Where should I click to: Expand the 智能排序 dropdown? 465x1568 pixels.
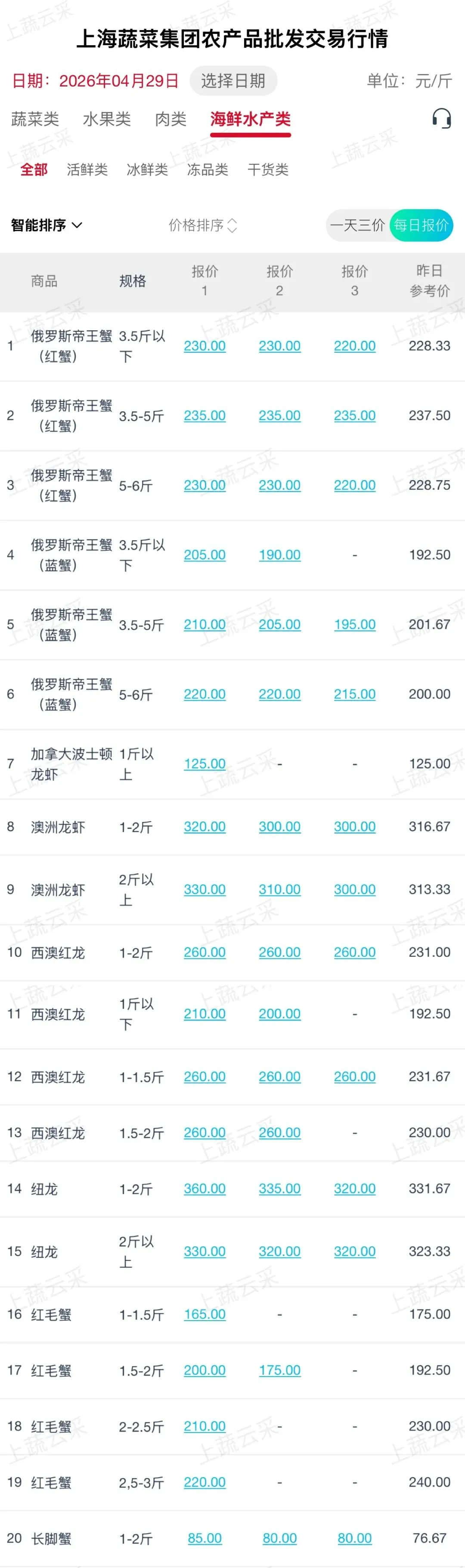46,225
